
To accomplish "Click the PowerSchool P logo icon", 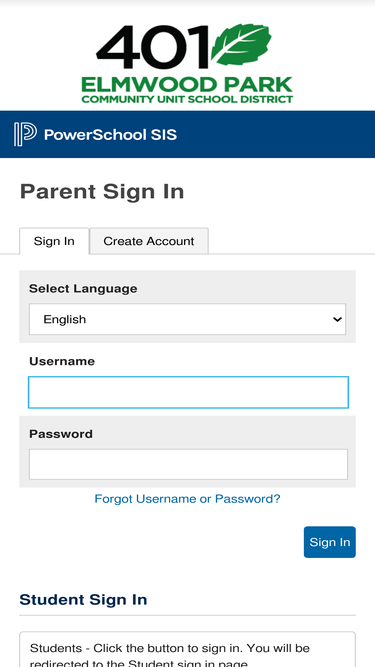I will coord(25,134).
